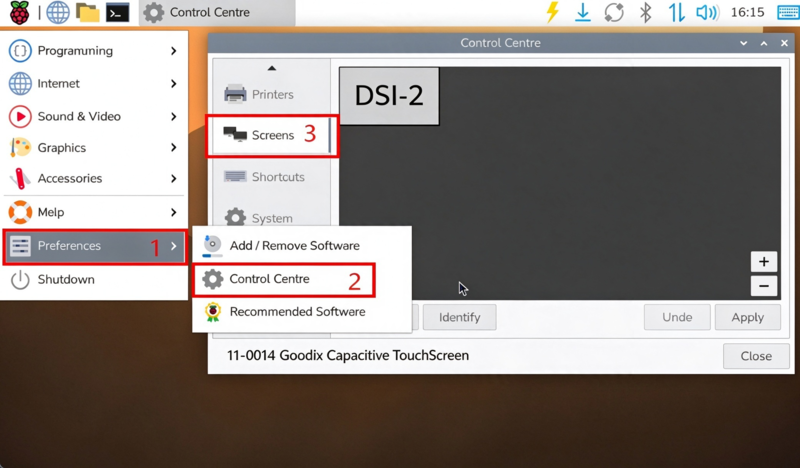Toggle the on-screen keyboard tray icon

[x=788, y=12]
